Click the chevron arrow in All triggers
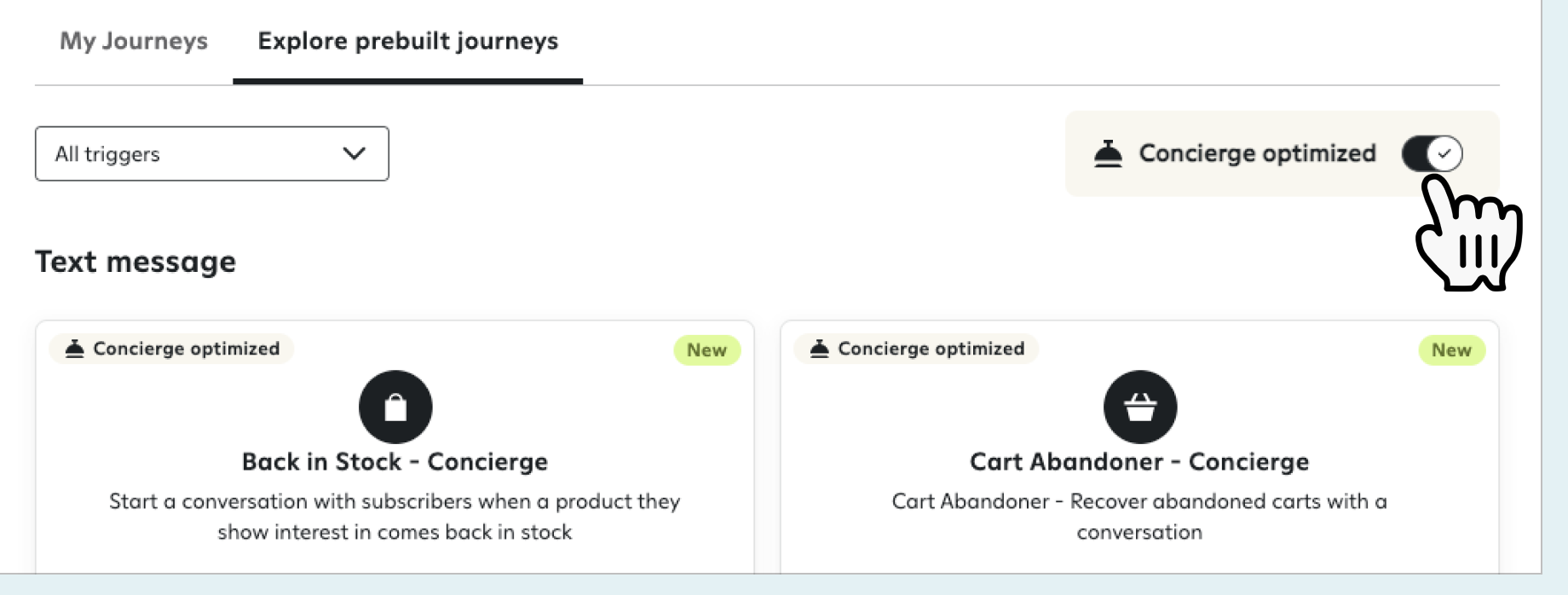Viewport: 1568px width, 595px height. pos(354,153)
